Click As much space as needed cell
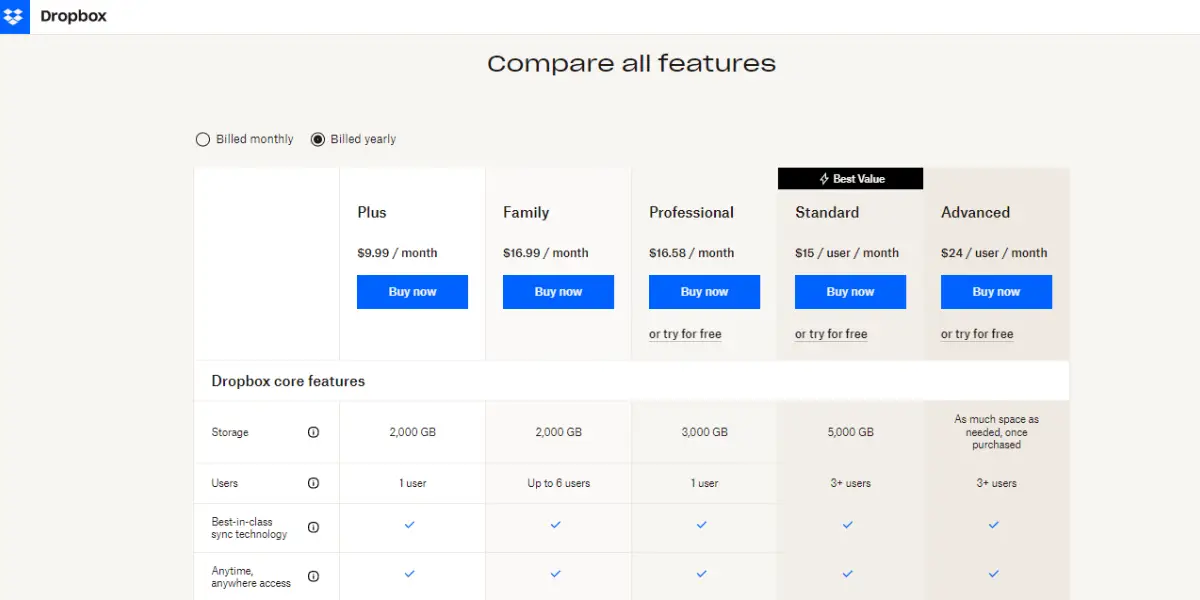The image size is (1200, 600). coord(996,432)
